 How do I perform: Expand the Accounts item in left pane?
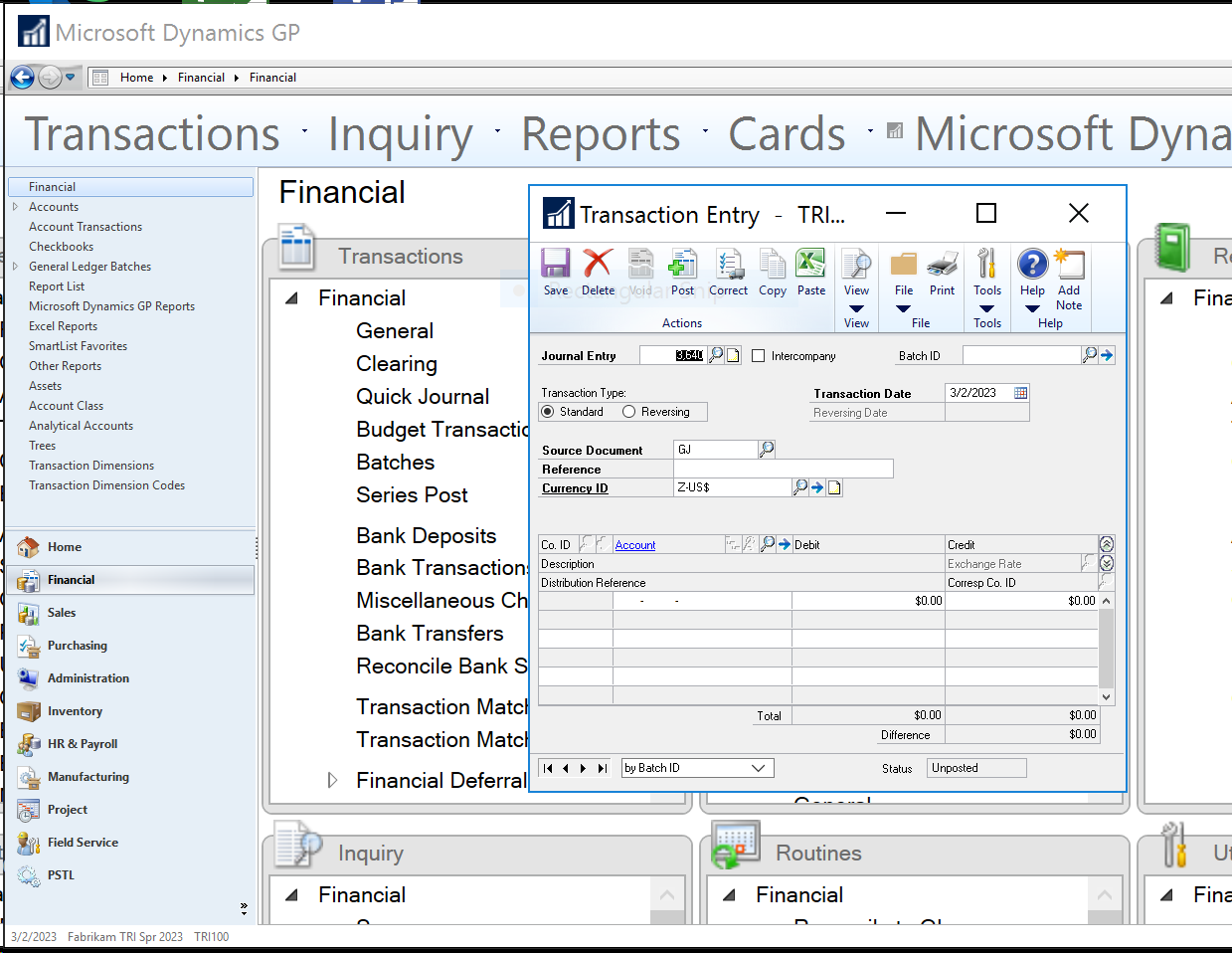15,207
